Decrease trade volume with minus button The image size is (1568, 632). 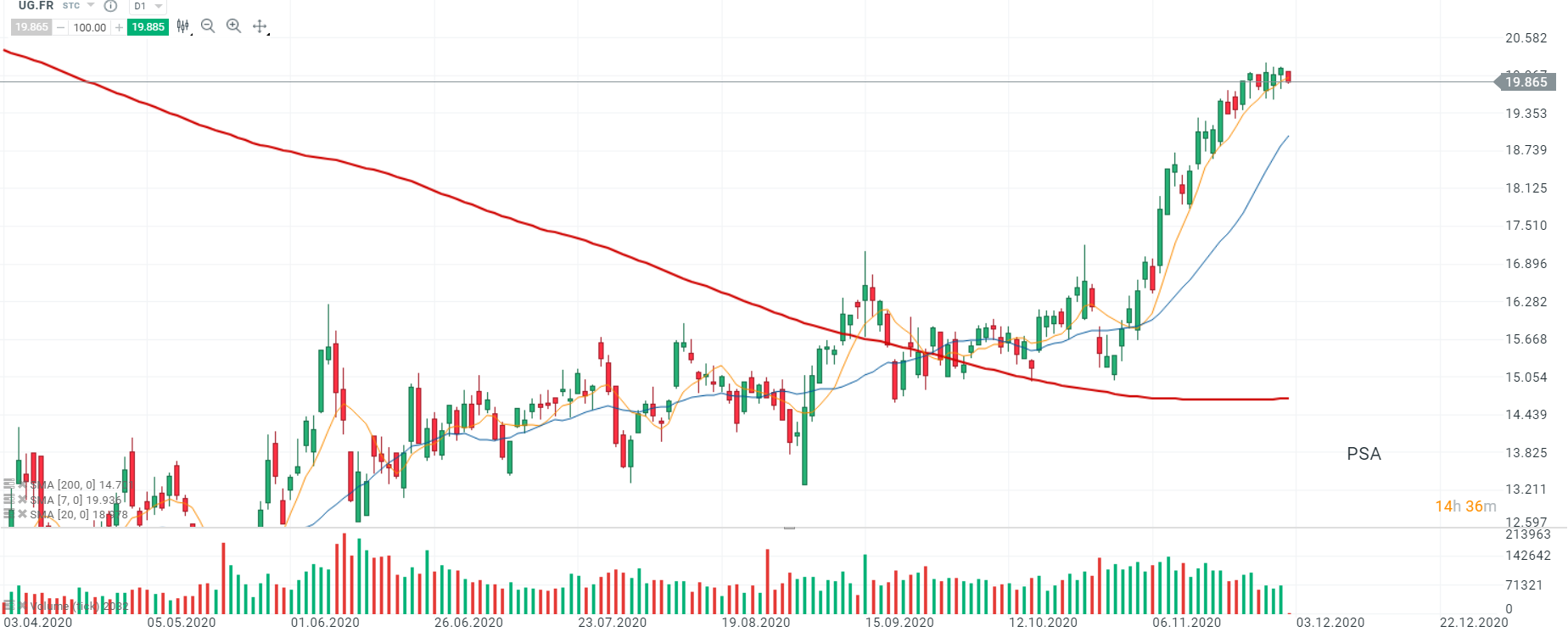click(60, 27)
